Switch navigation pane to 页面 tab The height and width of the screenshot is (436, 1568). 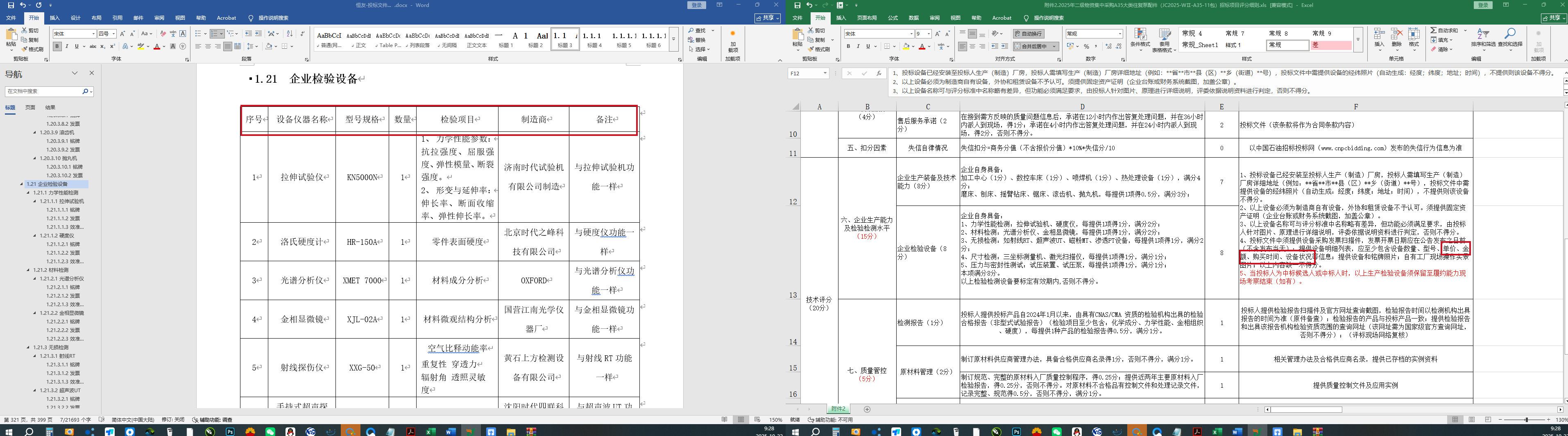(x=30, y=108)
